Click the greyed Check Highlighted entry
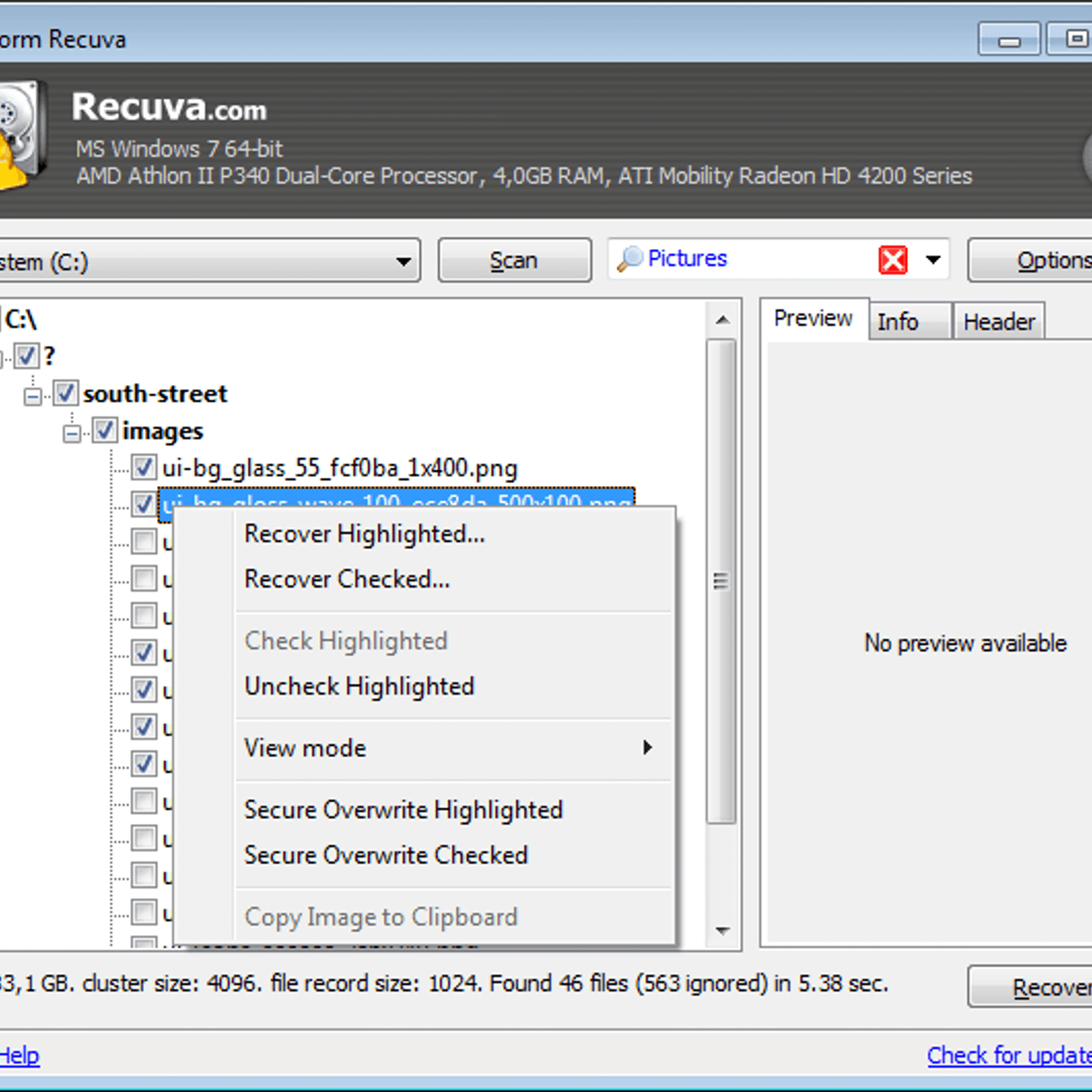Screen dimensions: 1092x1092 pyautogui.click(x=453, y=641)
